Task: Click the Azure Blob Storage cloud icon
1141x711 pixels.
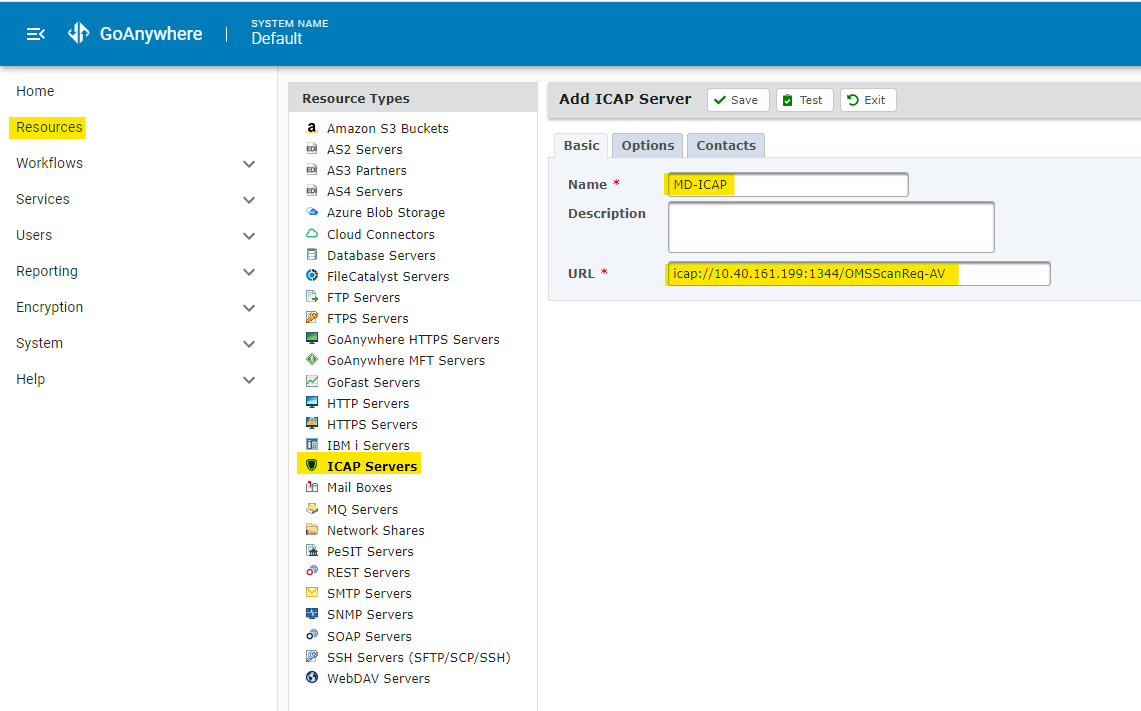Action: pos(312,212)
